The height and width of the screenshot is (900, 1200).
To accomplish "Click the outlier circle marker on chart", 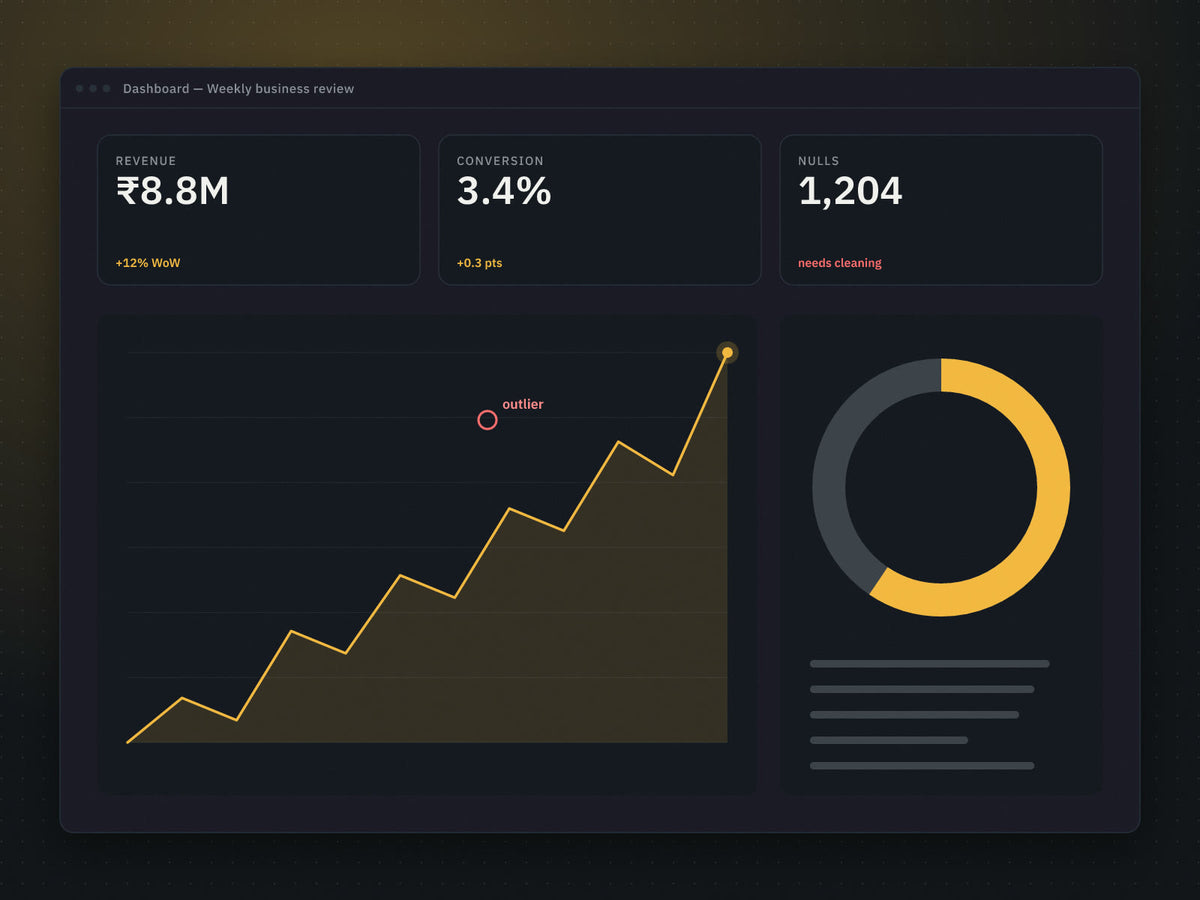I will pos(487,420).
